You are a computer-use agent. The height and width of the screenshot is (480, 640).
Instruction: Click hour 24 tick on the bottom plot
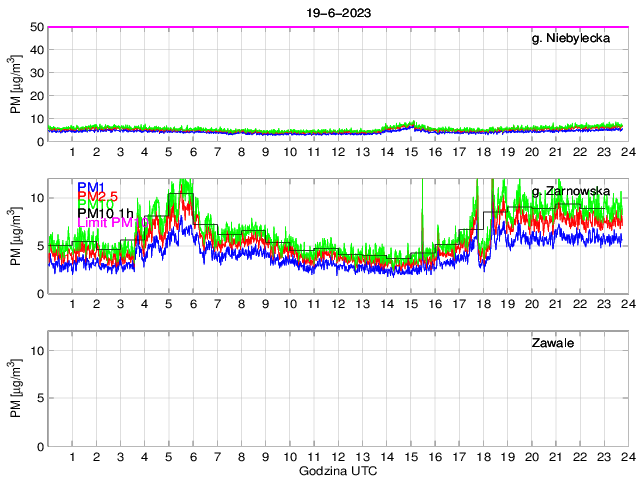pyautogui.click(x=625, y=456)
